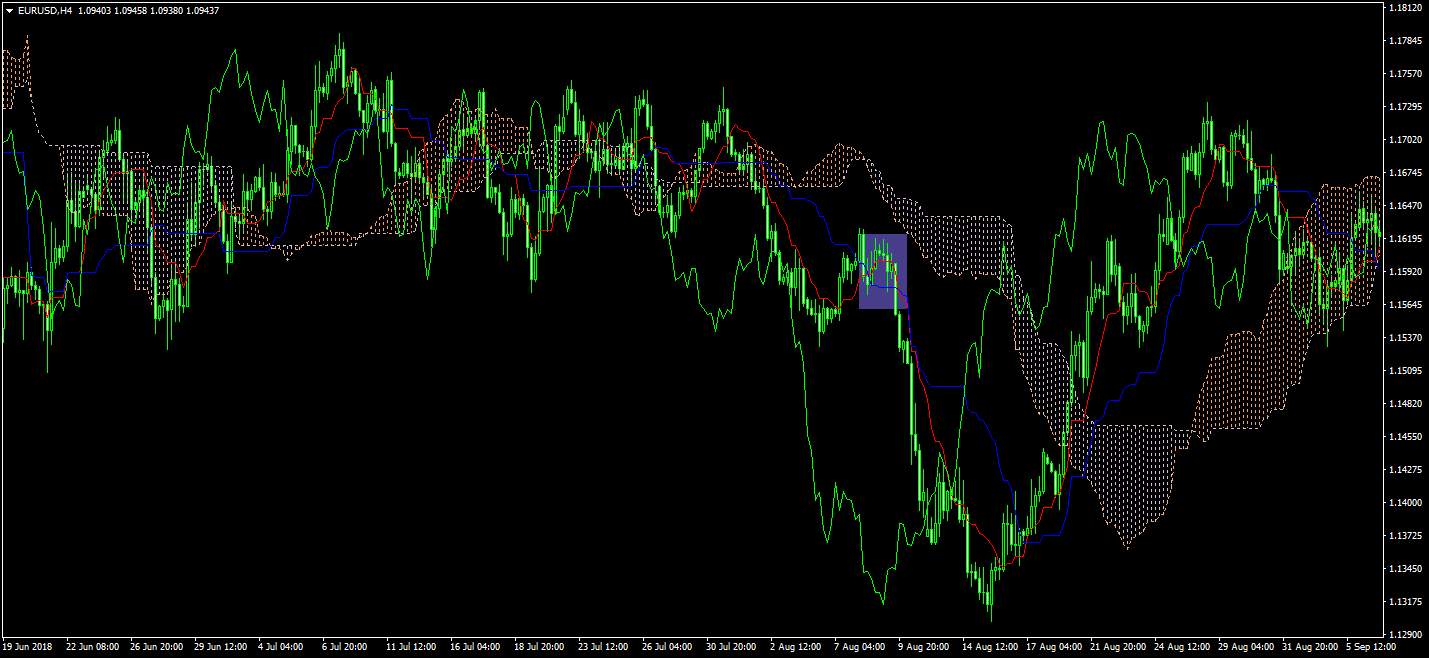1429x658 pixels.
Task: Click the 29 Aug 04:00 time label
Action: point(1244,647)
